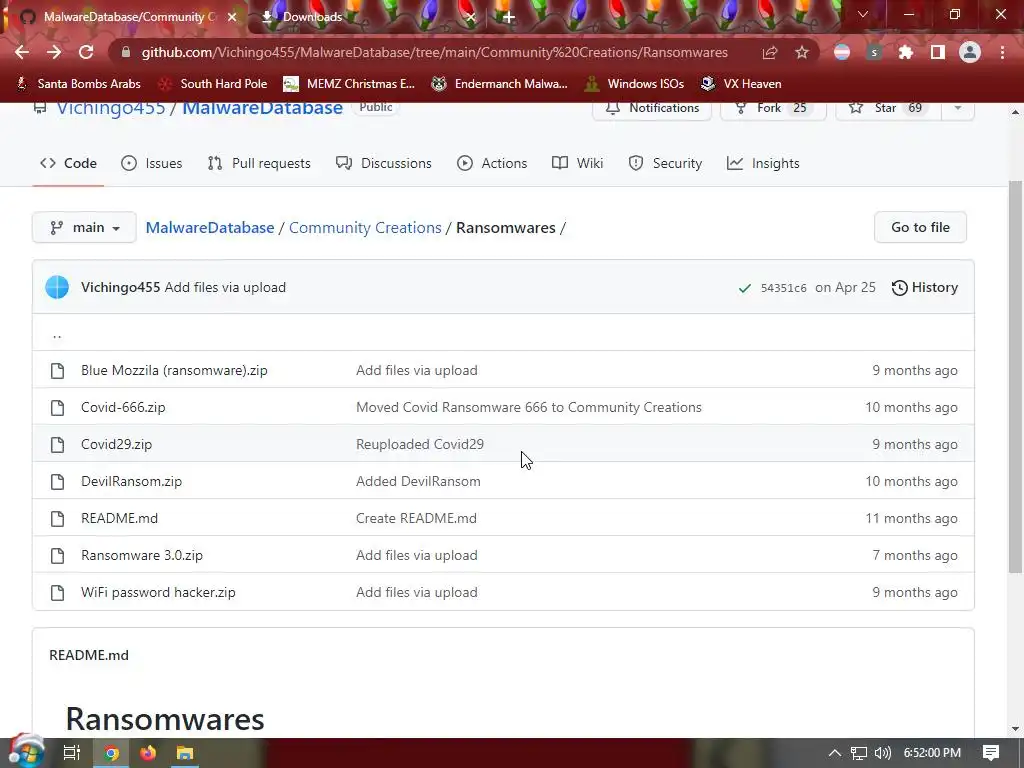Open the commit History link
This screenshot has width=1024, height=768.
point(924,287)
